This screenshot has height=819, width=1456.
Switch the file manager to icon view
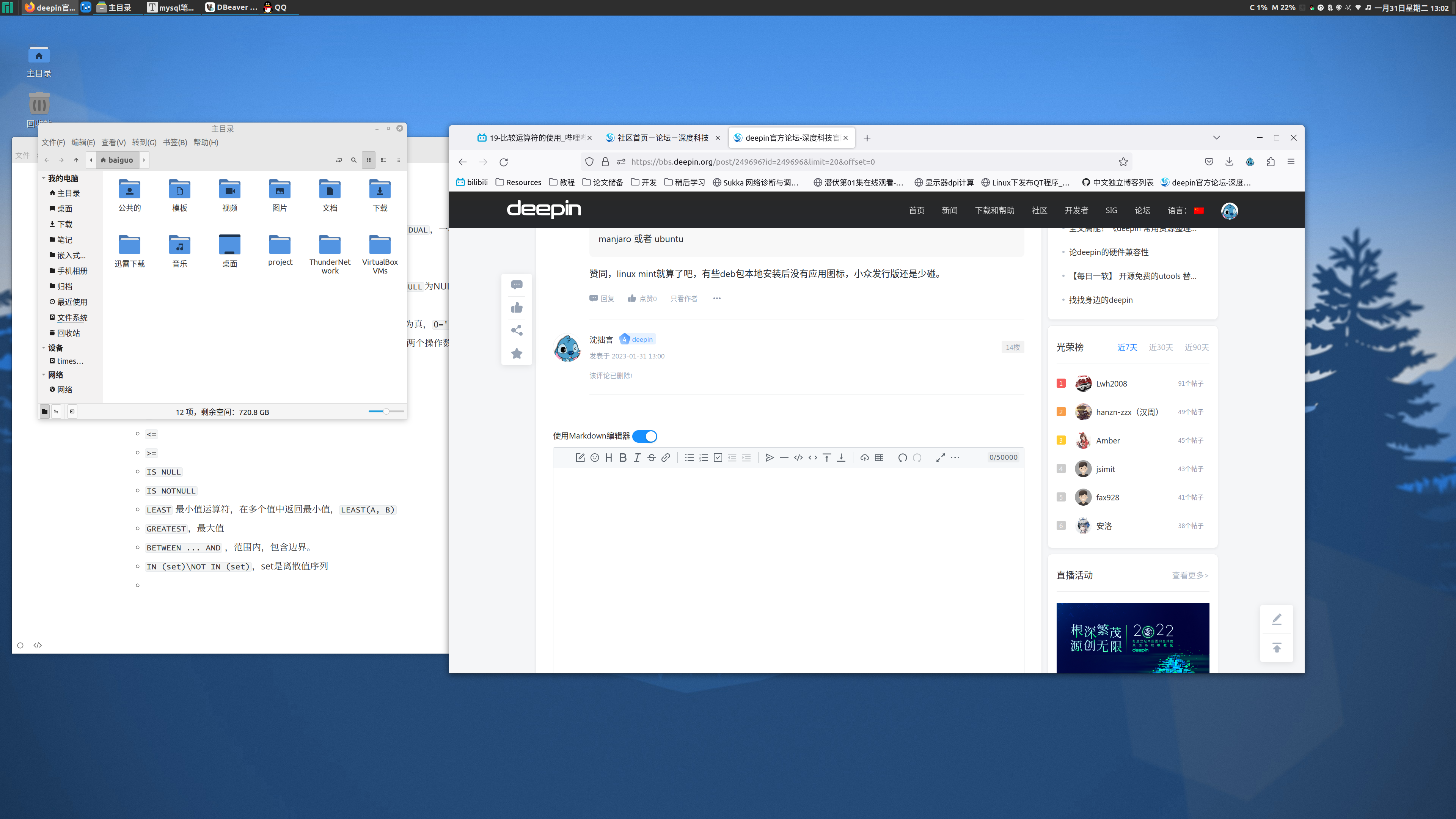point(369,160)
